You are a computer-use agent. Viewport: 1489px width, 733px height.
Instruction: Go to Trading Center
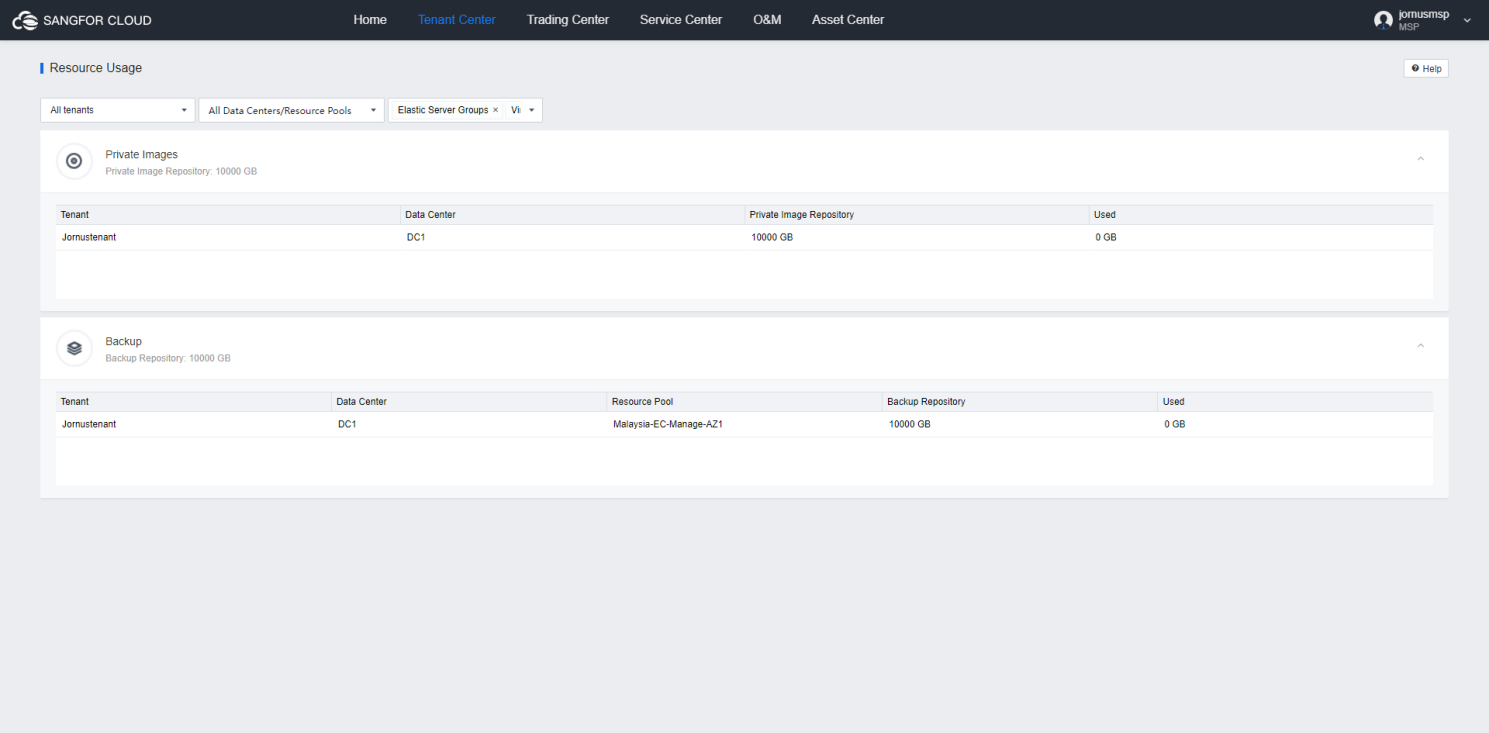pyautogui.click(x=568, y=20)
